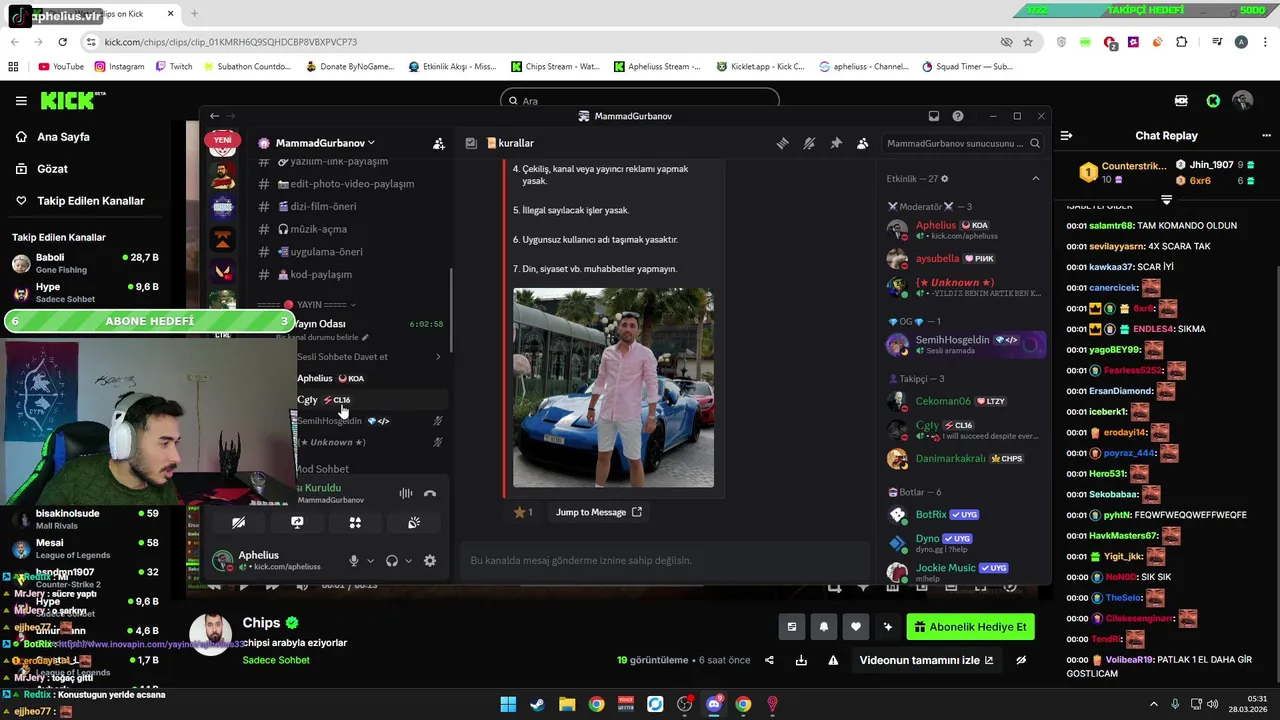This screenshot has width=1280, height=720.
Task: Open the Kick hamburger menu
Action: (x=21, y=101)
